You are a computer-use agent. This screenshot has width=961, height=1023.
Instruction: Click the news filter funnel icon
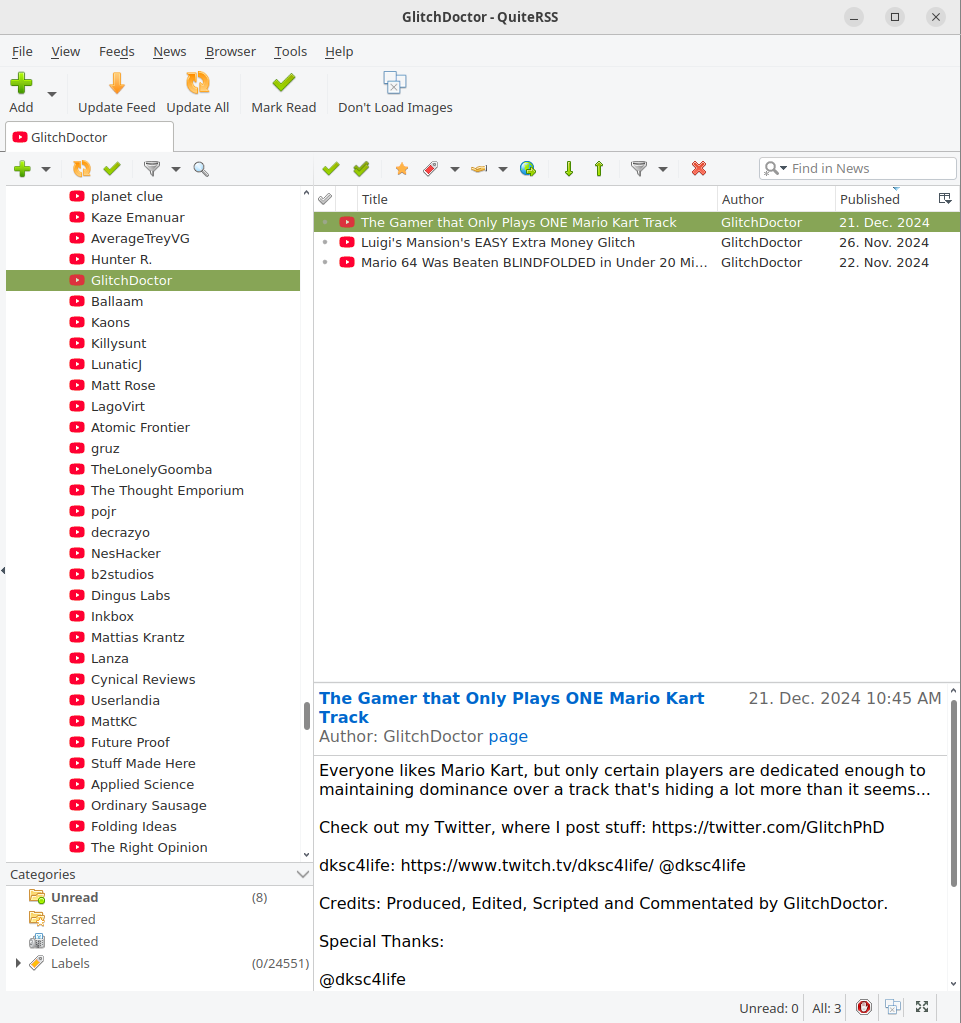point(639,169)
